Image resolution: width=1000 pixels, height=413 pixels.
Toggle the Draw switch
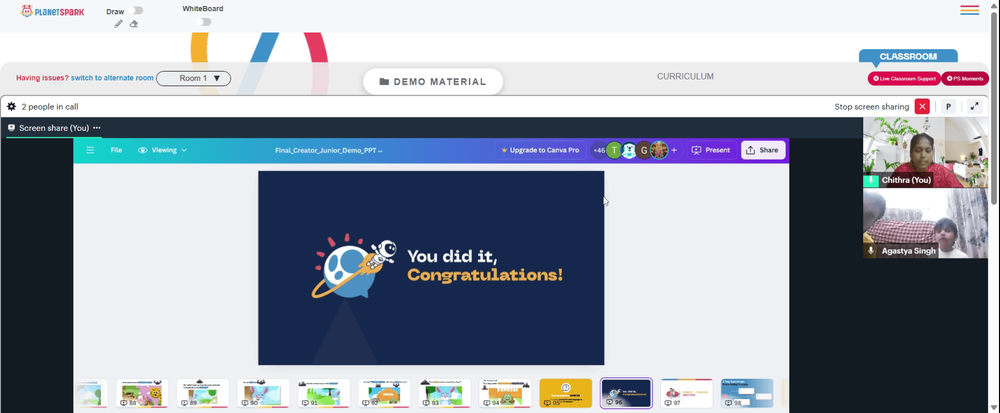(135, 11)
